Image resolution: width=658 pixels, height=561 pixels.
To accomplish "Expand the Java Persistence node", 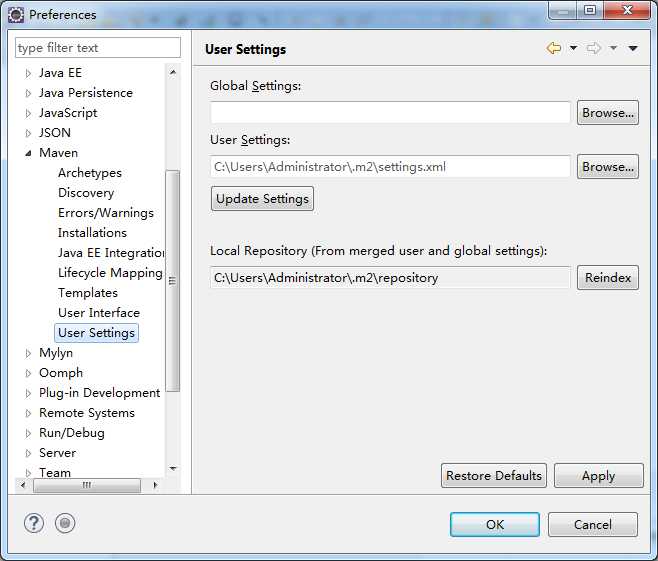I will [28, 93].
